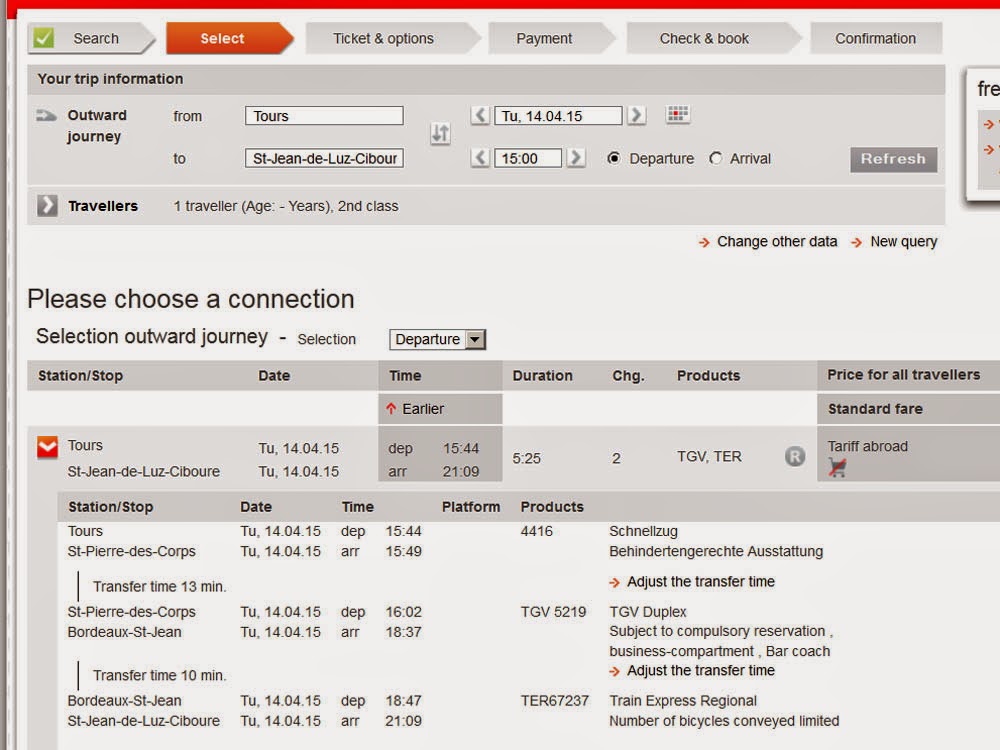Image resolution: width=1000 pixels, height=750 pixels.
Task: Click the Transfer time 13 min. text
Action: (x=159, y=586)
